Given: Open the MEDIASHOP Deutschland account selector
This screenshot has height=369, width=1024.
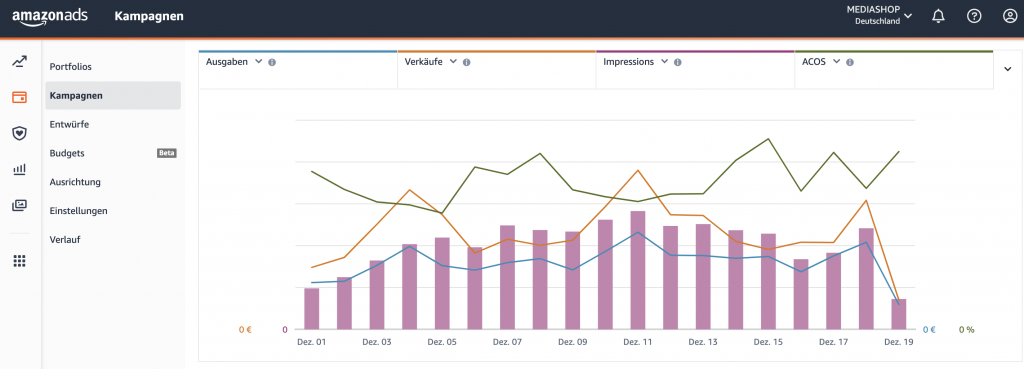Looking at the screenshot, I should click(x=879, y=15).
